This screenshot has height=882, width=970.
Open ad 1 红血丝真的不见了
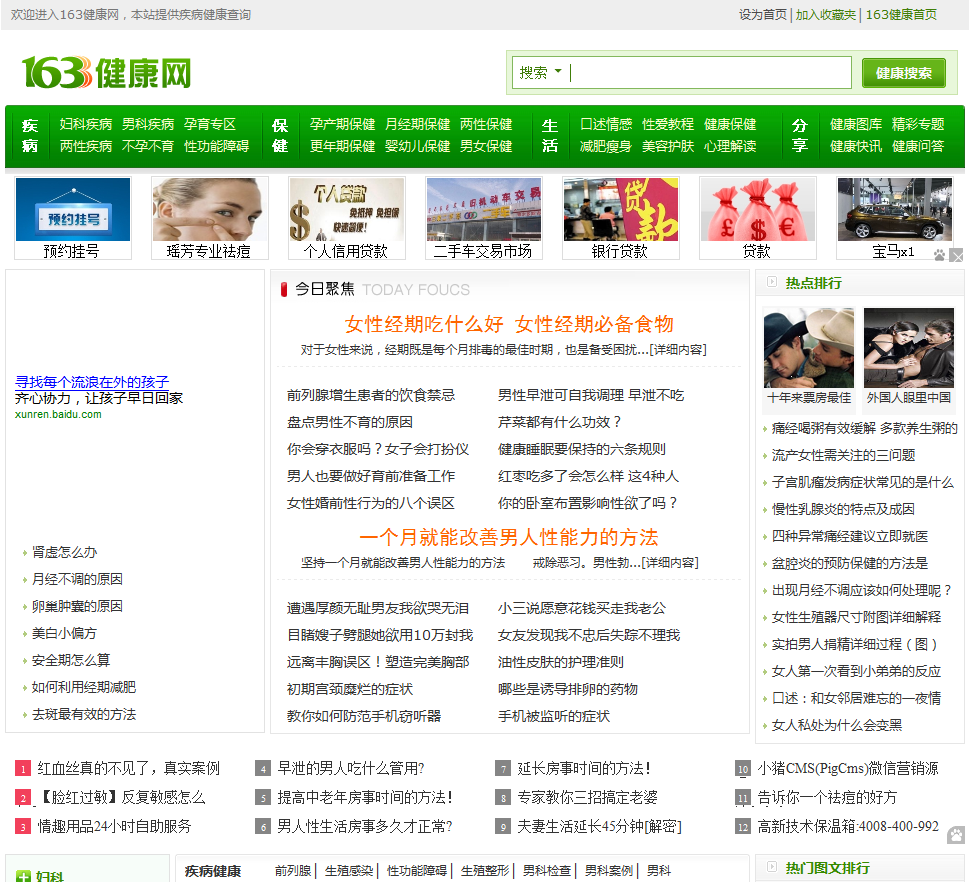point(128,768)
